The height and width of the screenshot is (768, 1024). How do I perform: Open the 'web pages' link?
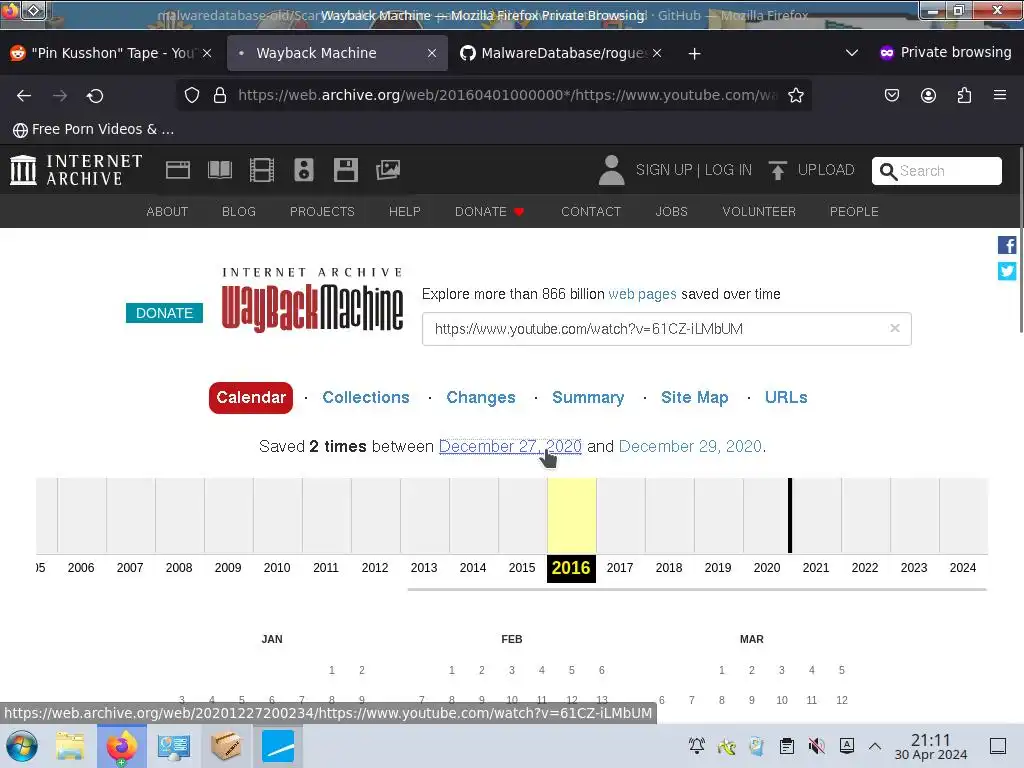(x=642, y=294)
